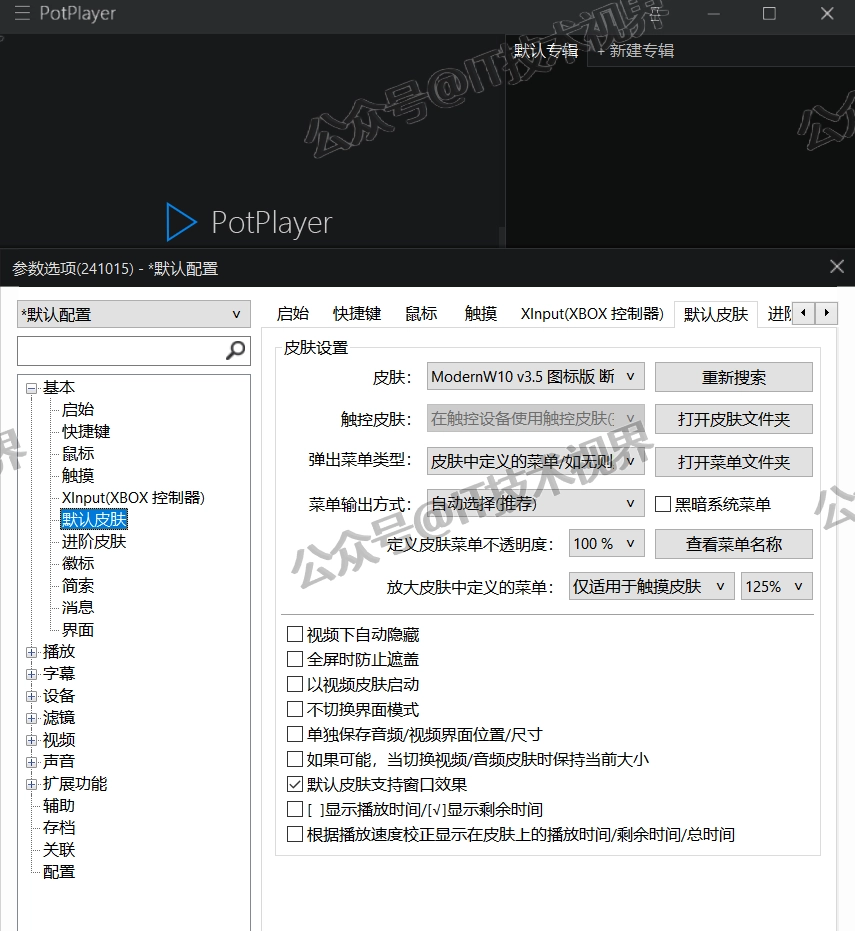Select 触摸 in the settings tree

[78, 476]
